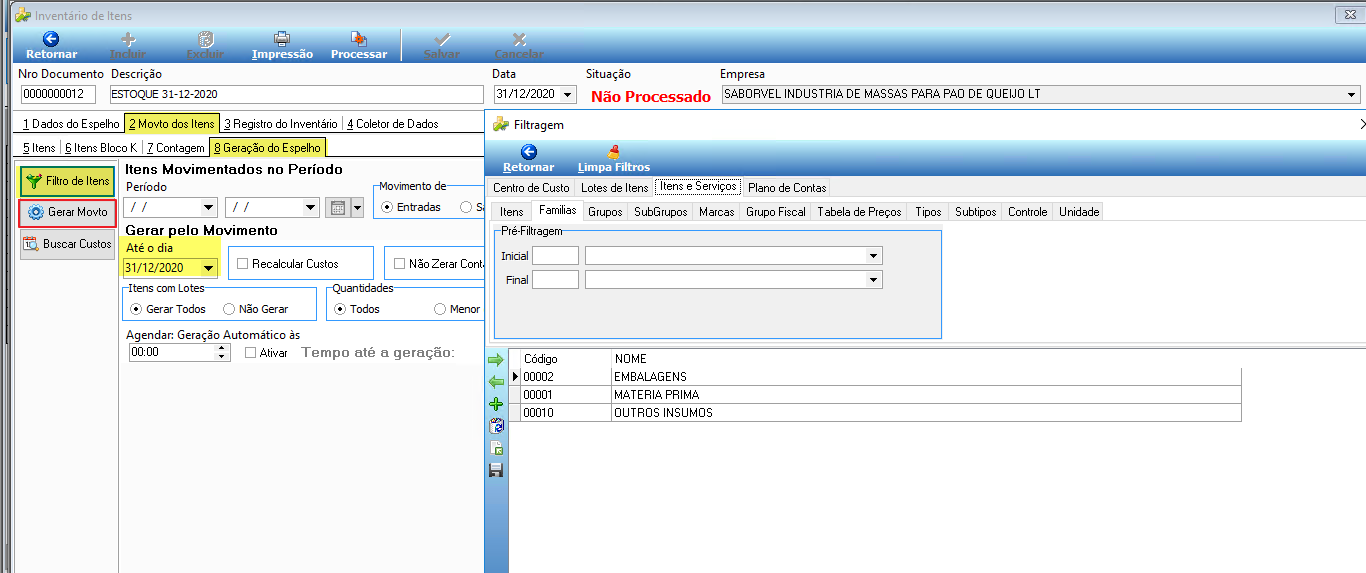The height and width of the screenshot is (573, 1366).
Task: Select Não Gerar radio option
Action: pos(229,309)
